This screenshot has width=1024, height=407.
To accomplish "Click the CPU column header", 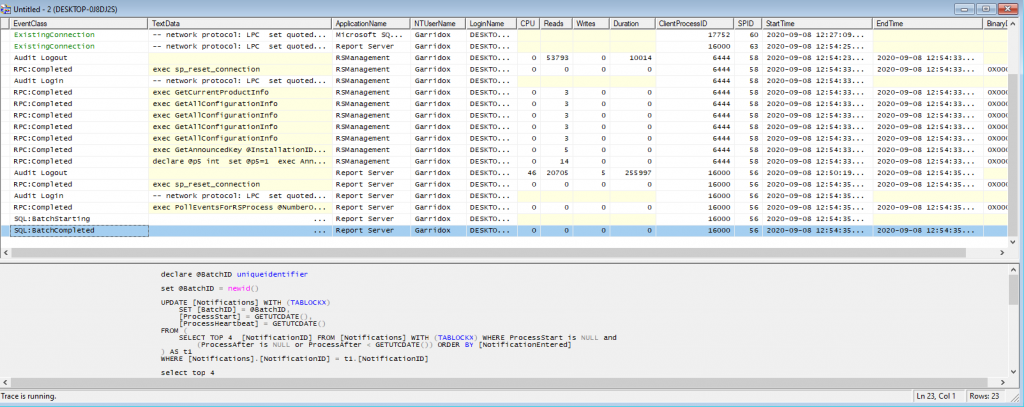I will pos(528,24).
